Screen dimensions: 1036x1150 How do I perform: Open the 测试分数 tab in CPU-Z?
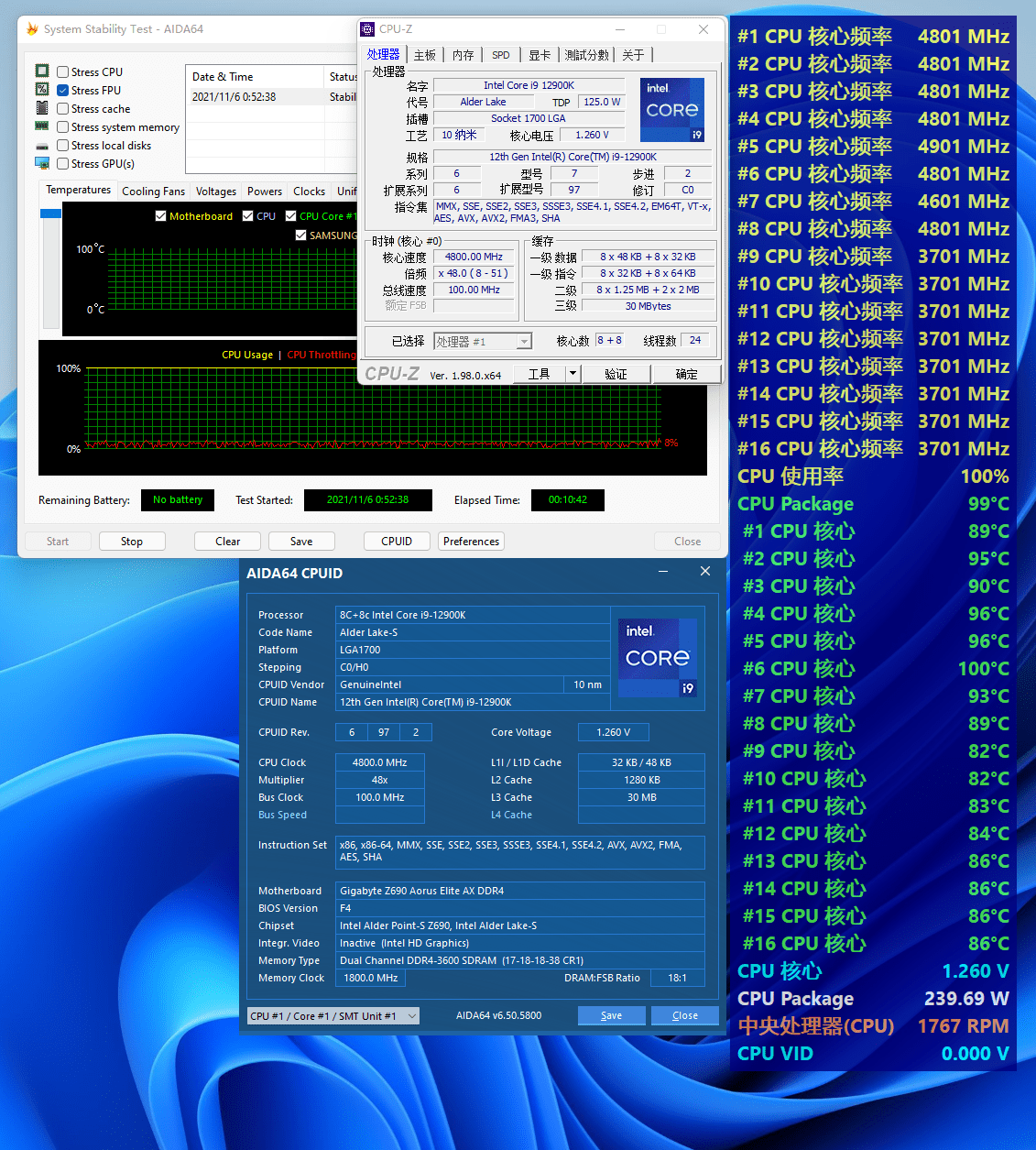(587, 56)
